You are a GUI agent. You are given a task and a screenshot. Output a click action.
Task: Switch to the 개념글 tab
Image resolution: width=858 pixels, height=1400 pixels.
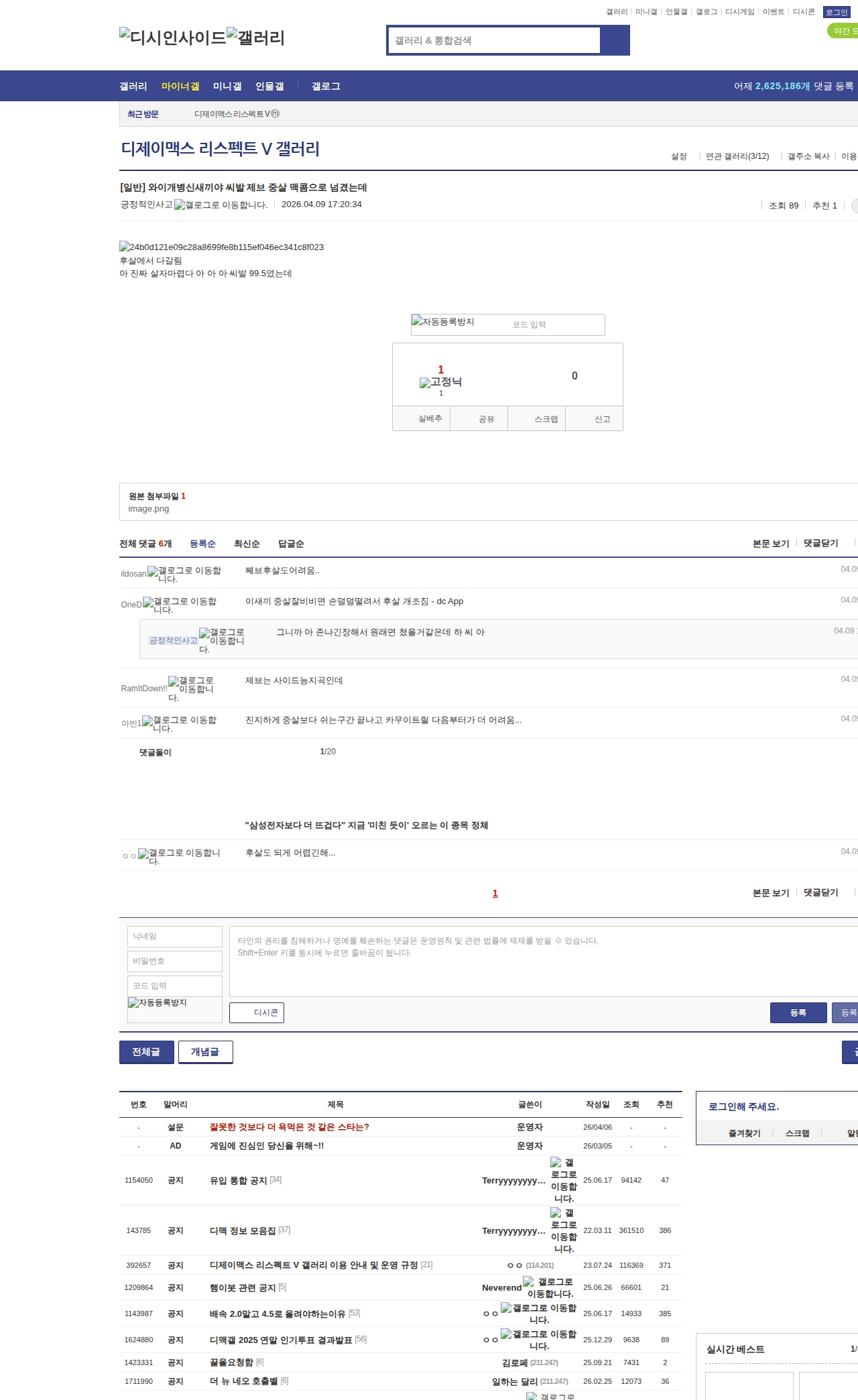(205, 1052)
